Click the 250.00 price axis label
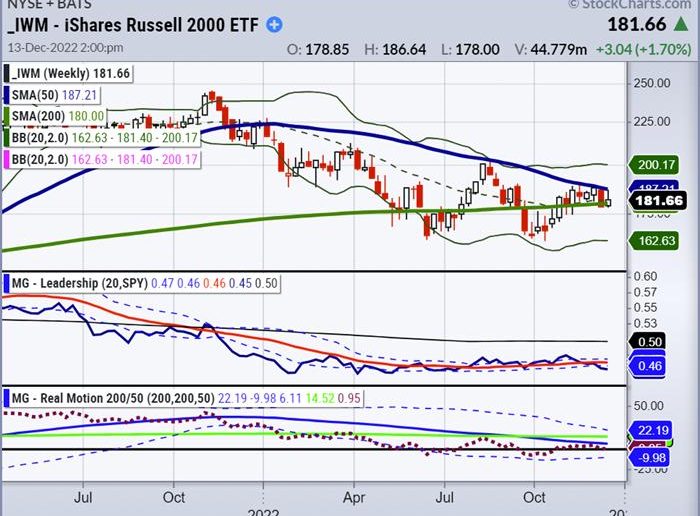Screen dimensions: 700x516 click(652, 83)
